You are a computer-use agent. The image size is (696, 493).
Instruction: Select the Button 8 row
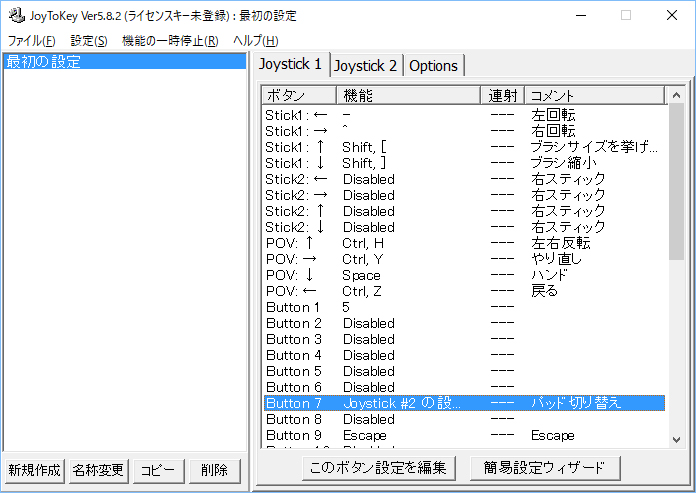pos(464,419)
